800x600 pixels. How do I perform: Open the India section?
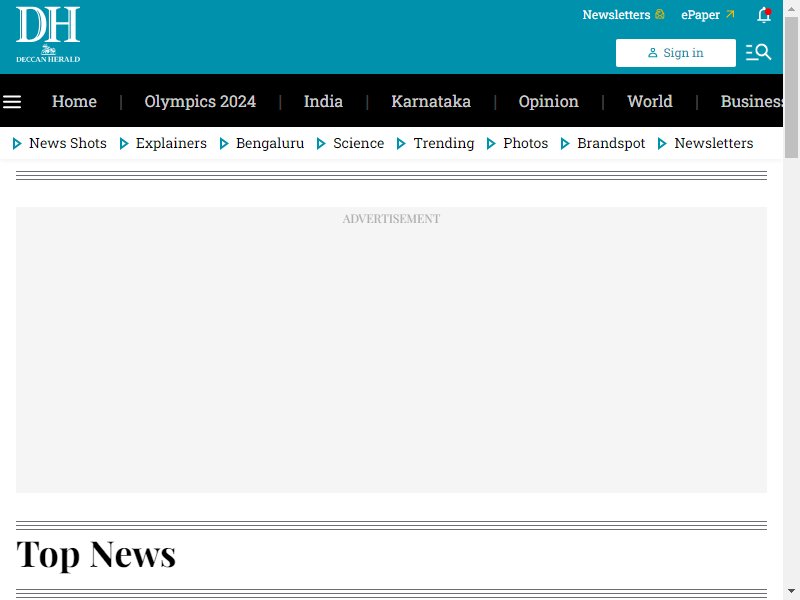323,102
